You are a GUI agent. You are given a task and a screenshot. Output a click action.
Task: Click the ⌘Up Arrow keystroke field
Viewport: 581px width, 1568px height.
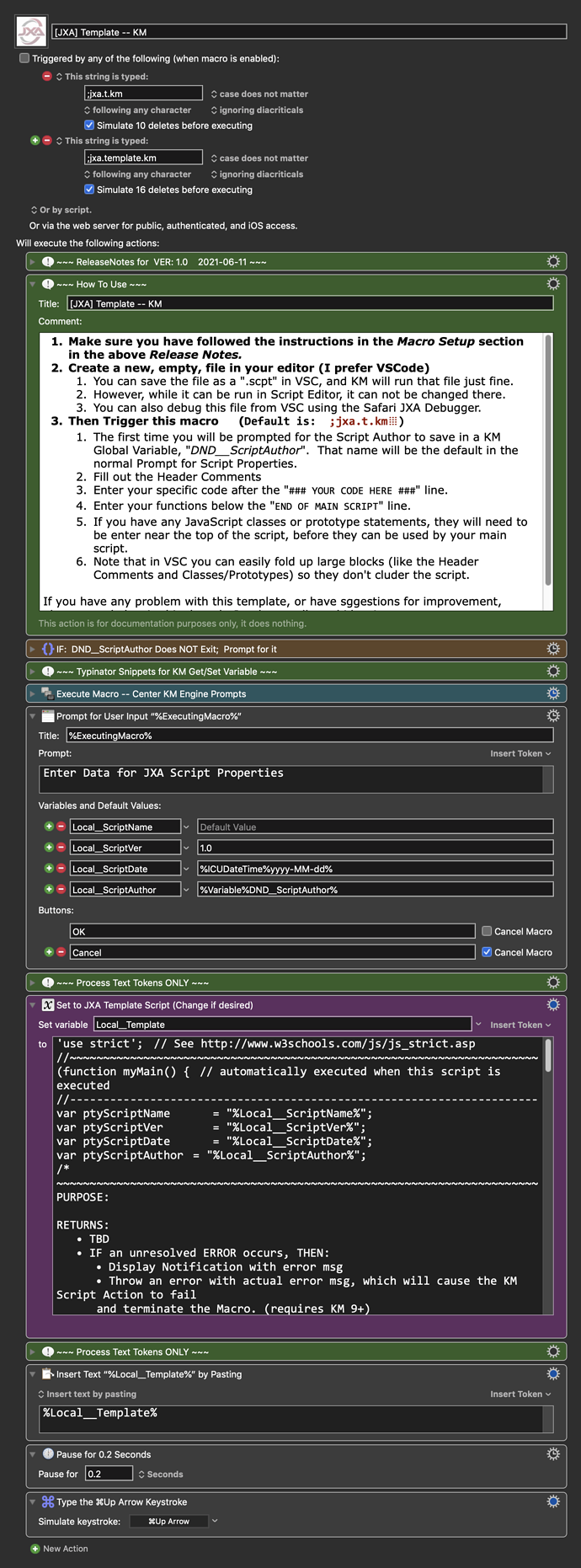coord(169,1521)
